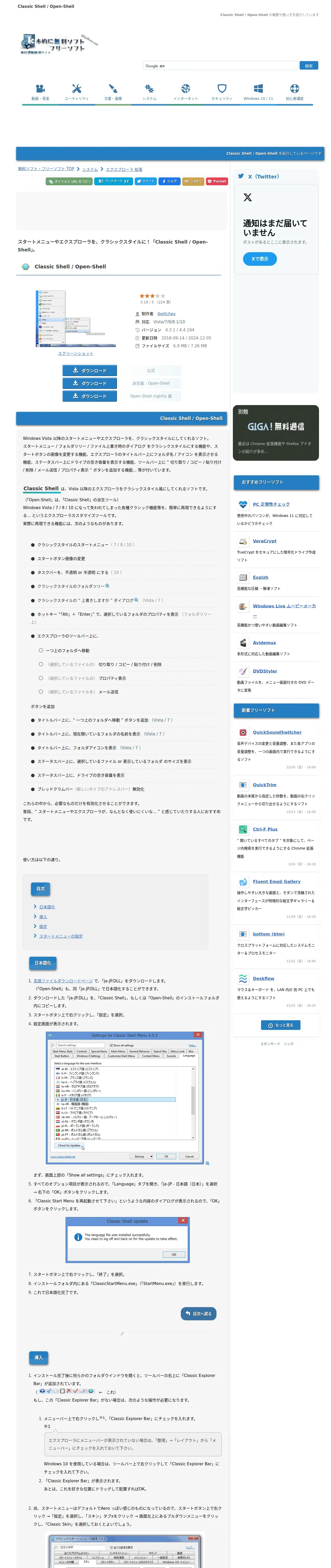
Task: Click the Fluent Emoji Gallery software icon
Action: [x=243, y=881]
